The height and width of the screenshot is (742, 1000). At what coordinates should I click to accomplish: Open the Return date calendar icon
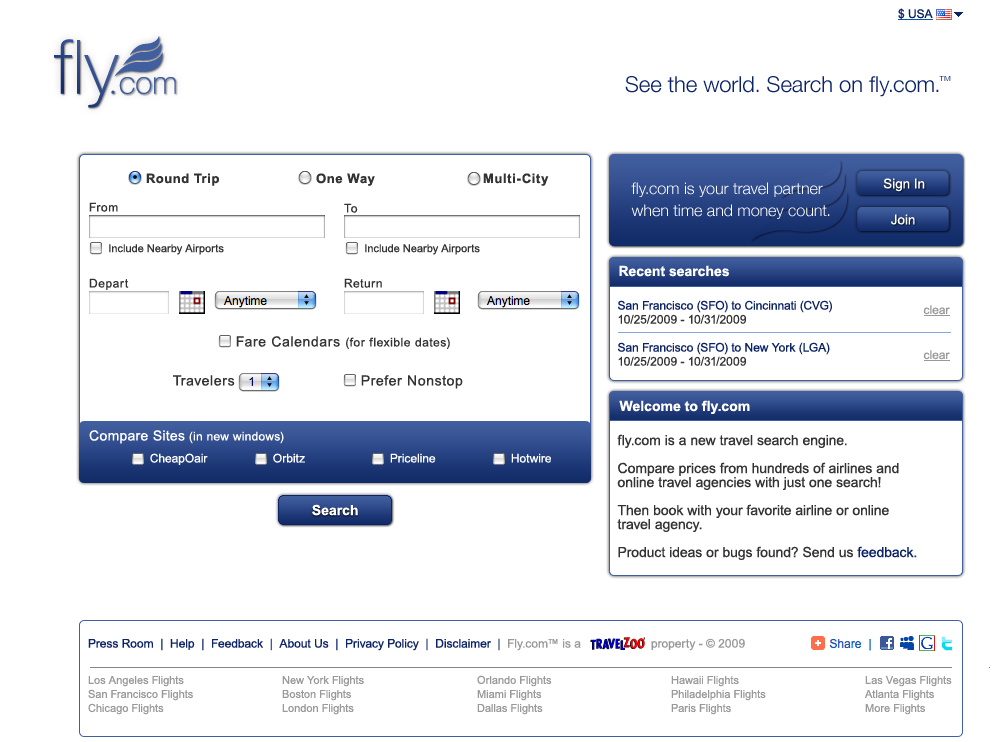click(446, 302)
